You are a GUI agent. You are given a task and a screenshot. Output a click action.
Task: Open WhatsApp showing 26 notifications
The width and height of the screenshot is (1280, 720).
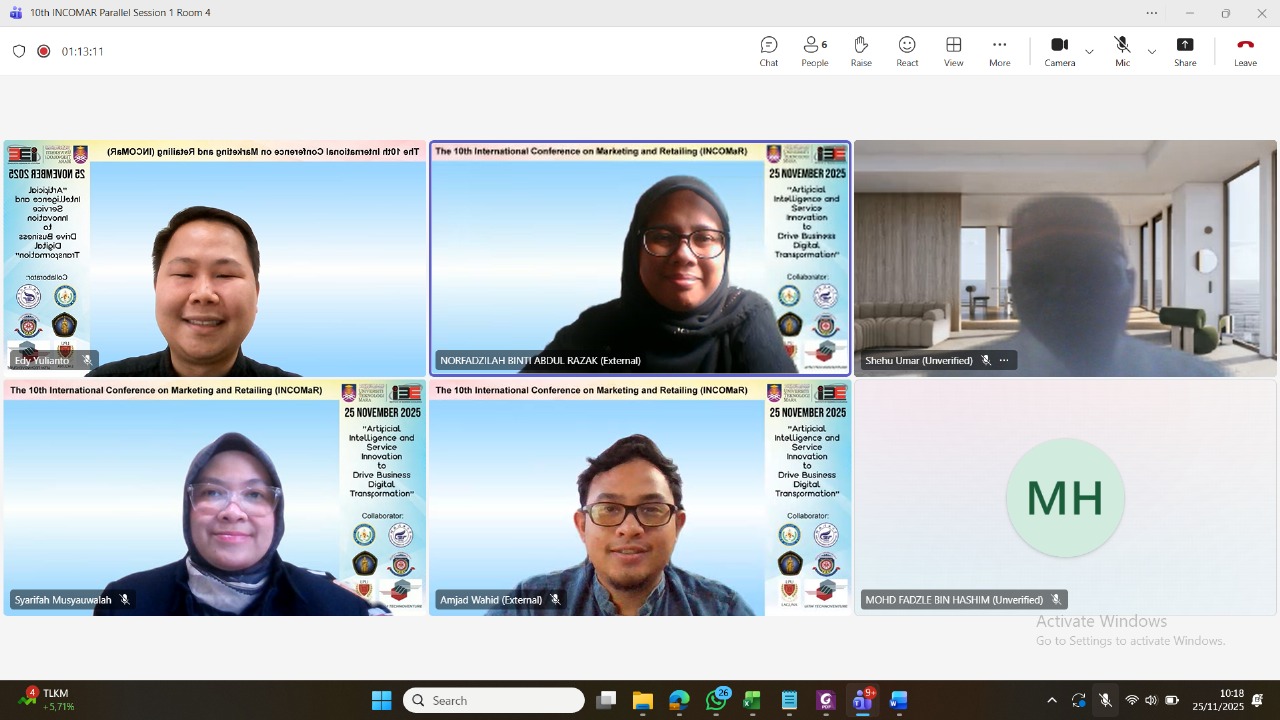click(717, 700)
